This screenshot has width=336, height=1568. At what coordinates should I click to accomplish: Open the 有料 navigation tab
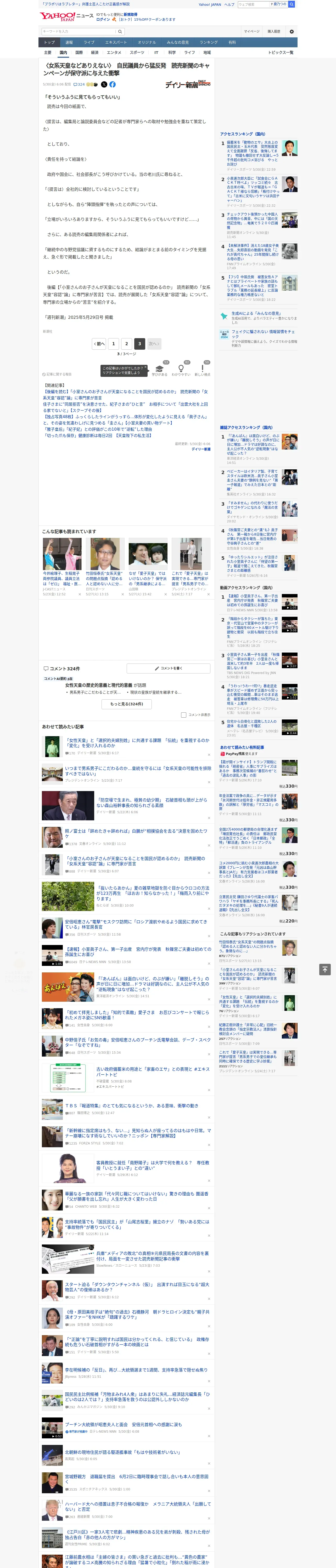(232, 43)
